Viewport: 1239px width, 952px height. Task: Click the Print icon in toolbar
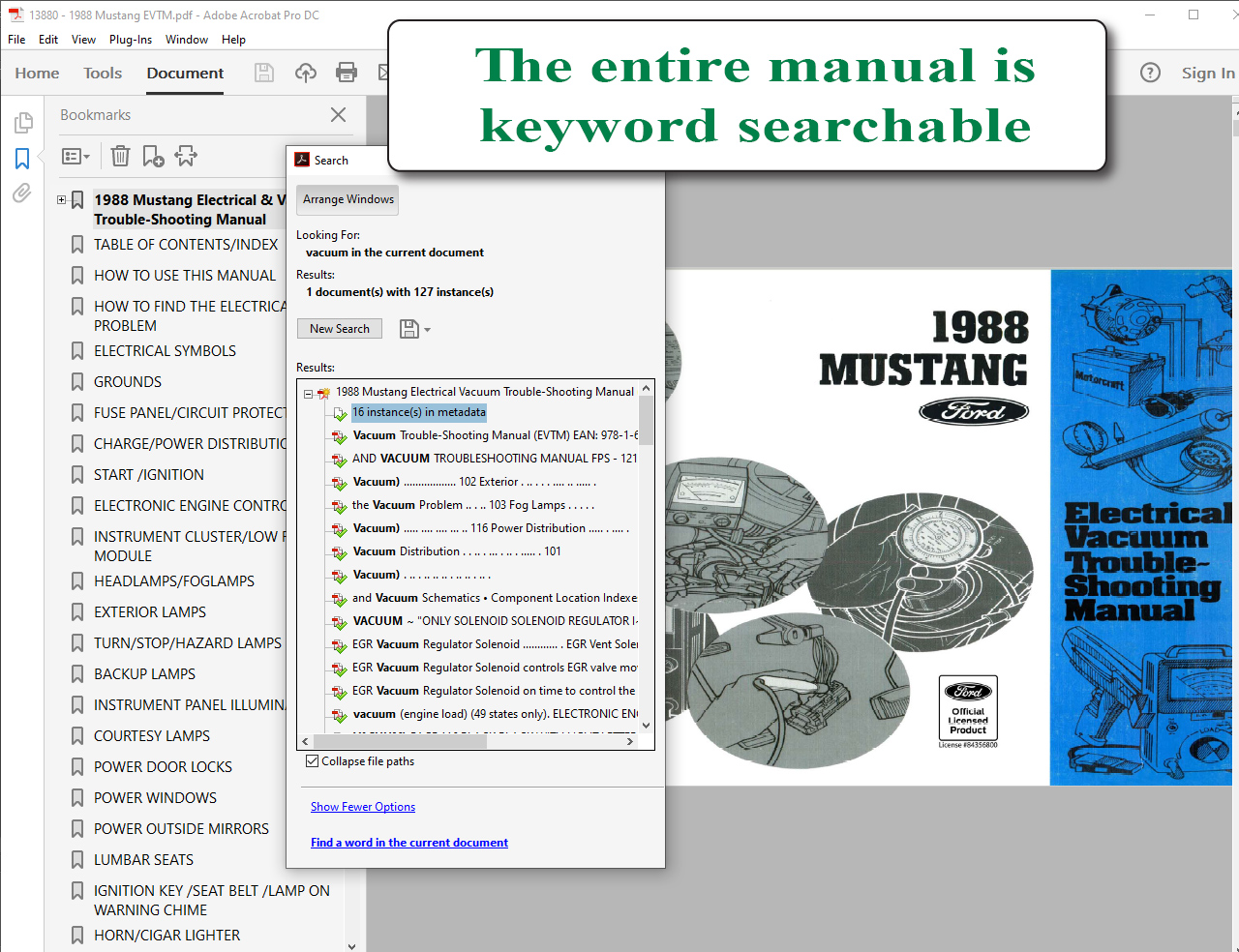(347, 73)
